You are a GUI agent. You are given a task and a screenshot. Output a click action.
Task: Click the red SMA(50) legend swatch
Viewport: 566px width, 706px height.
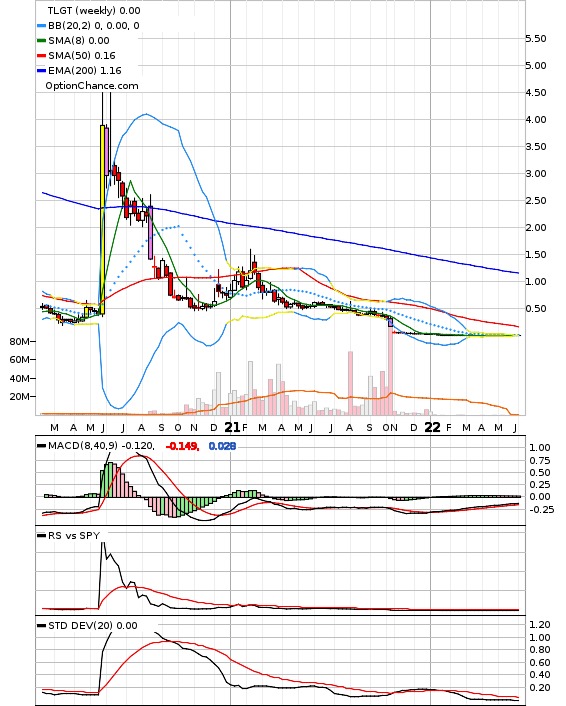coord(41,56)
